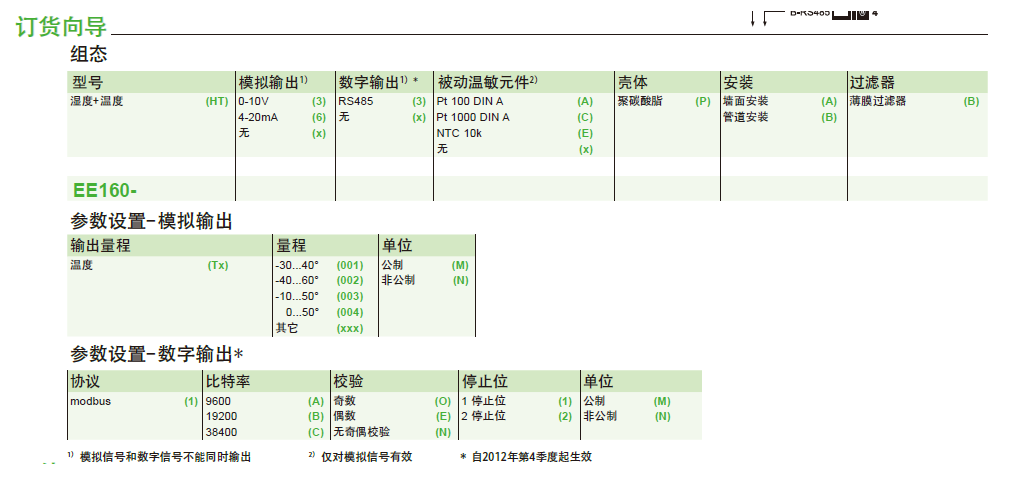Select the 0...50° range
Screen dimensions: 1013x489
tap(302, 313)
